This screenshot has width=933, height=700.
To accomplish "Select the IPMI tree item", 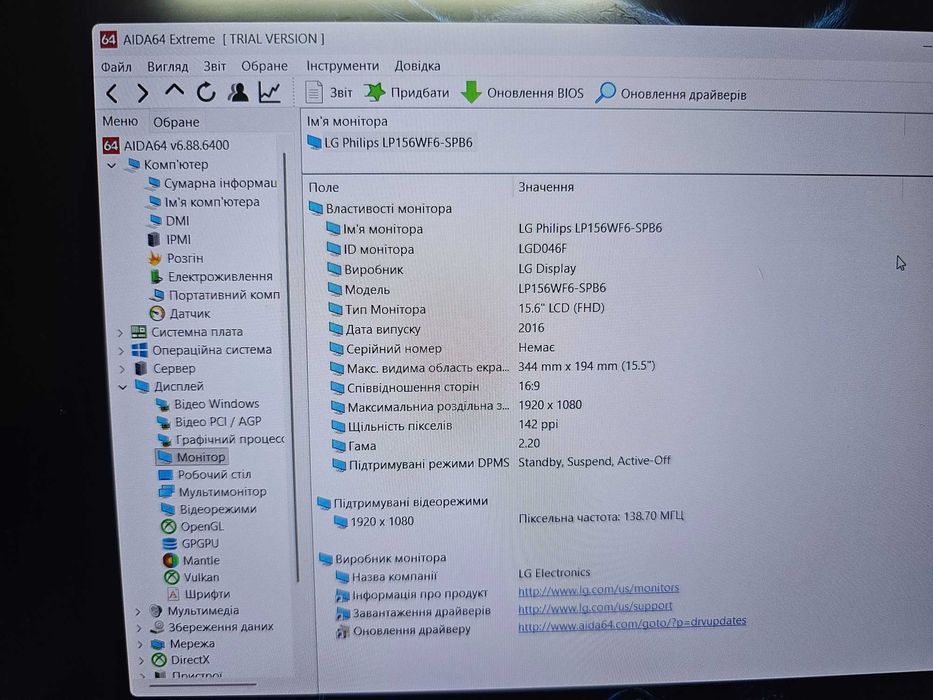I will [x=170, y=239].
